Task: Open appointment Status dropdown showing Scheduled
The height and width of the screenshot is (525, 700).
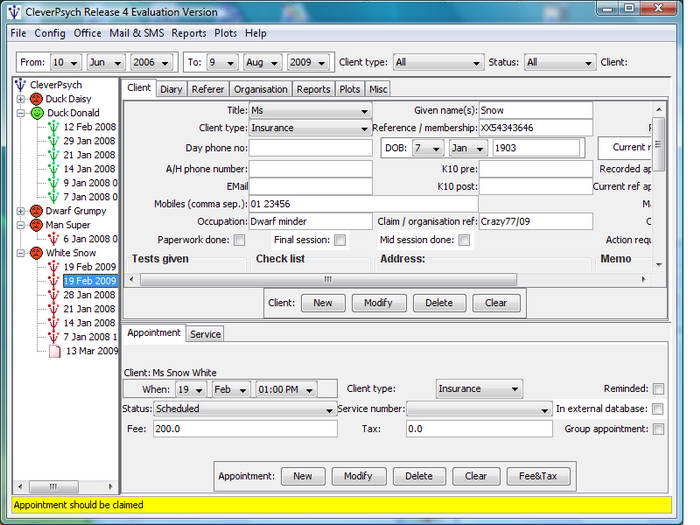Action: click(244, 409)
